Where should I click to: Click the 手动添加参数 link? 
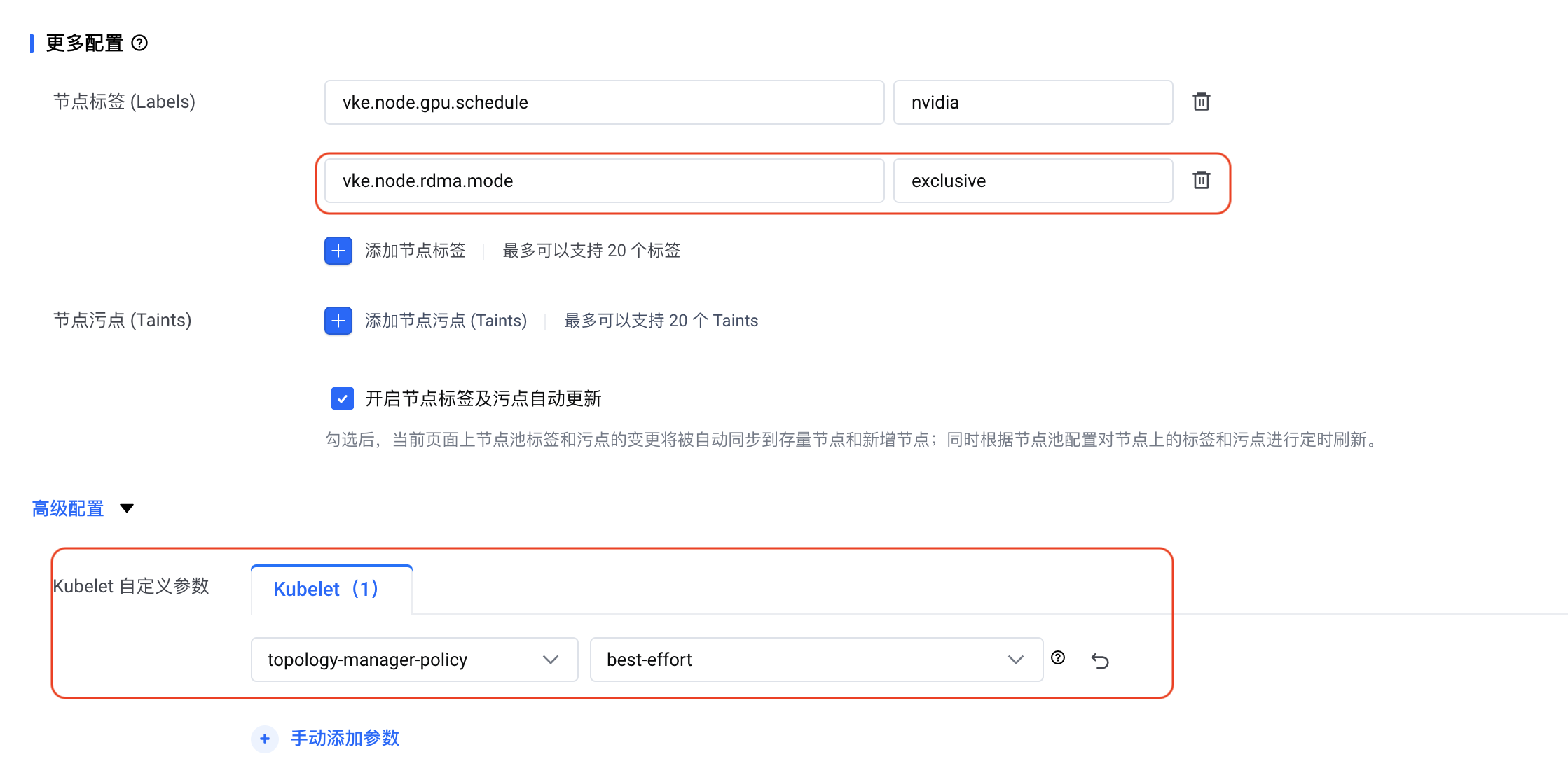345,739
